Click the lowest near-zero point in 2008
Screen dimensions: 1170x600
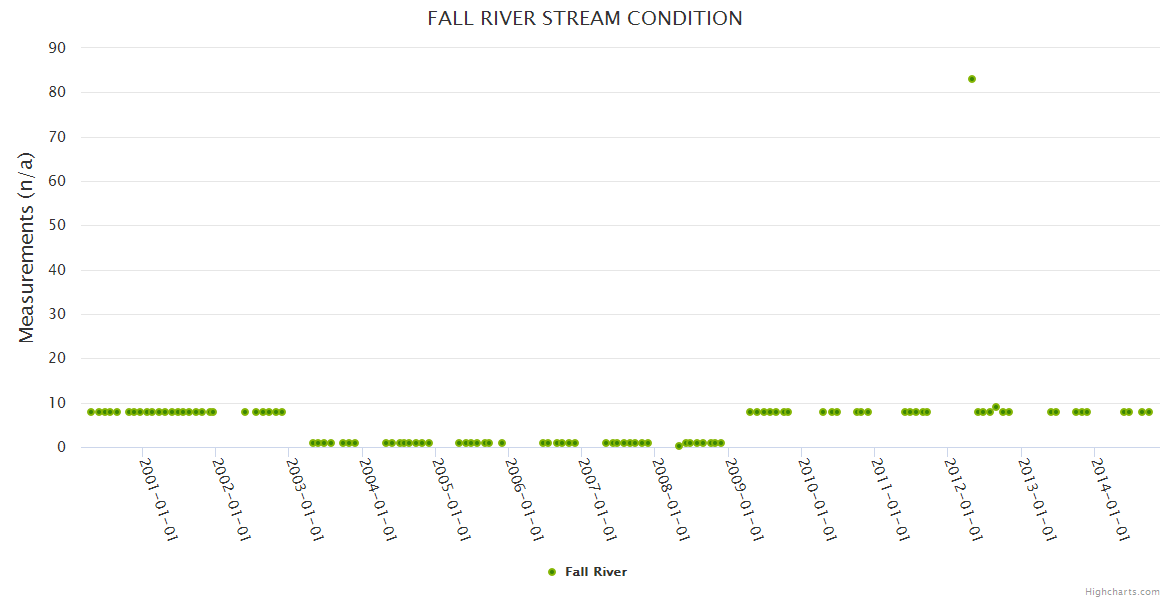[x=678, y=446]
